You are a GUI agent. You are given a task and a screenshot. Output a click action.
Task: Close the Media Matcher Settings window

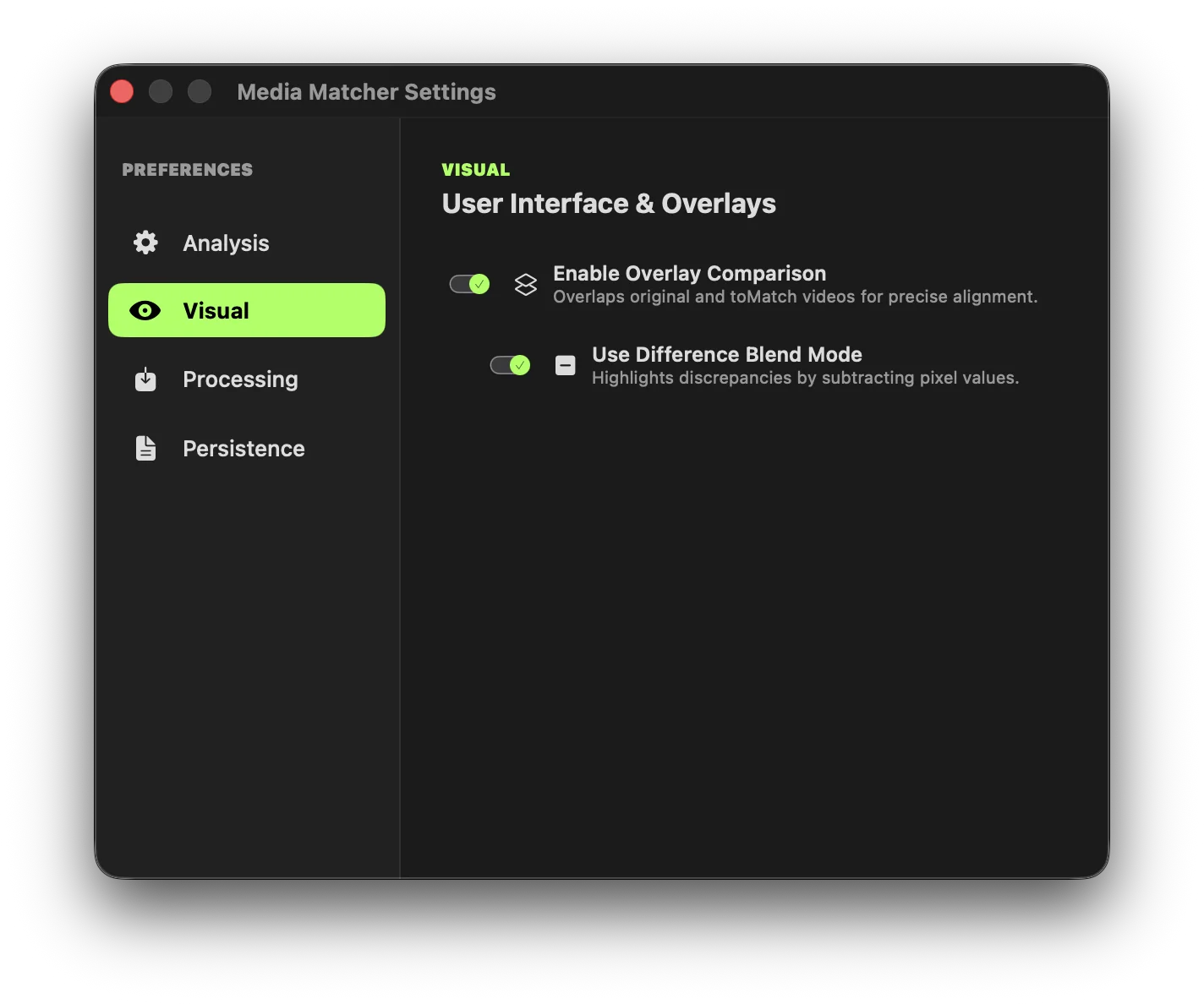(122, 91)
